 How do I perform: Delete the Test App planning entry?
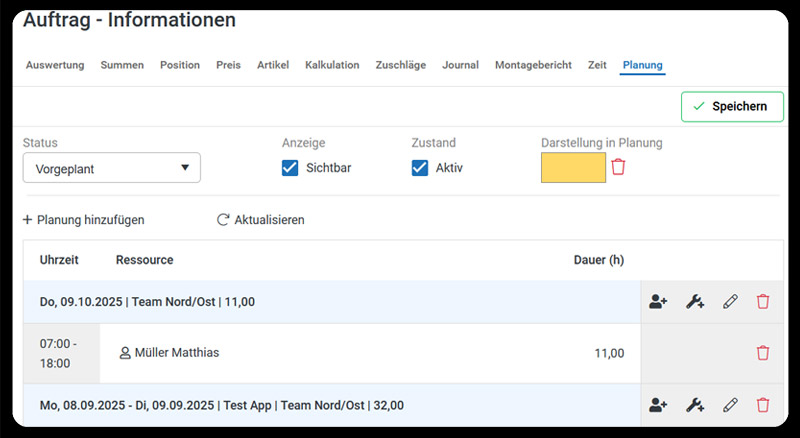pos(763,405)
